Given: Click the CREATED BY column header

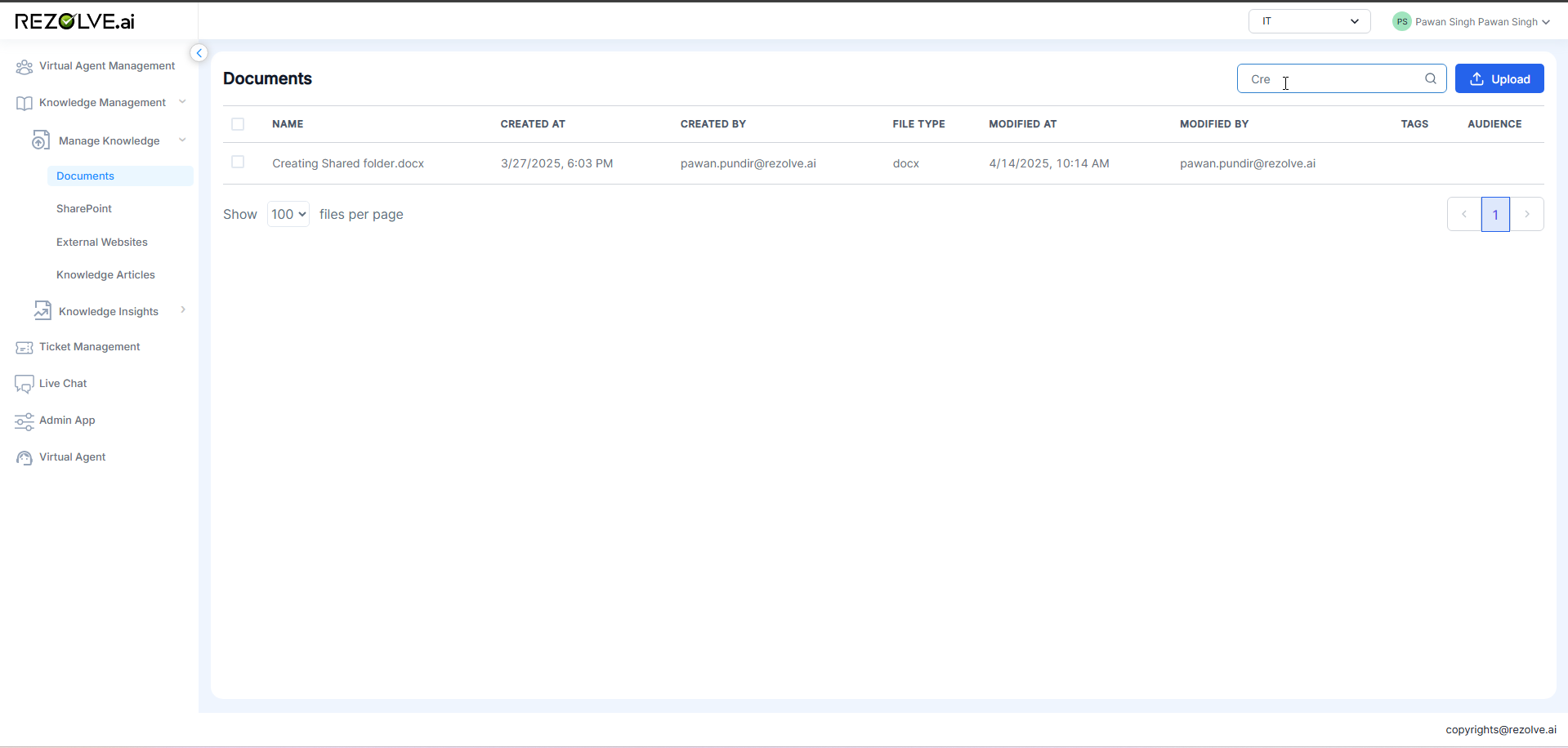Looking at the screenshot, I should [713, 124].
